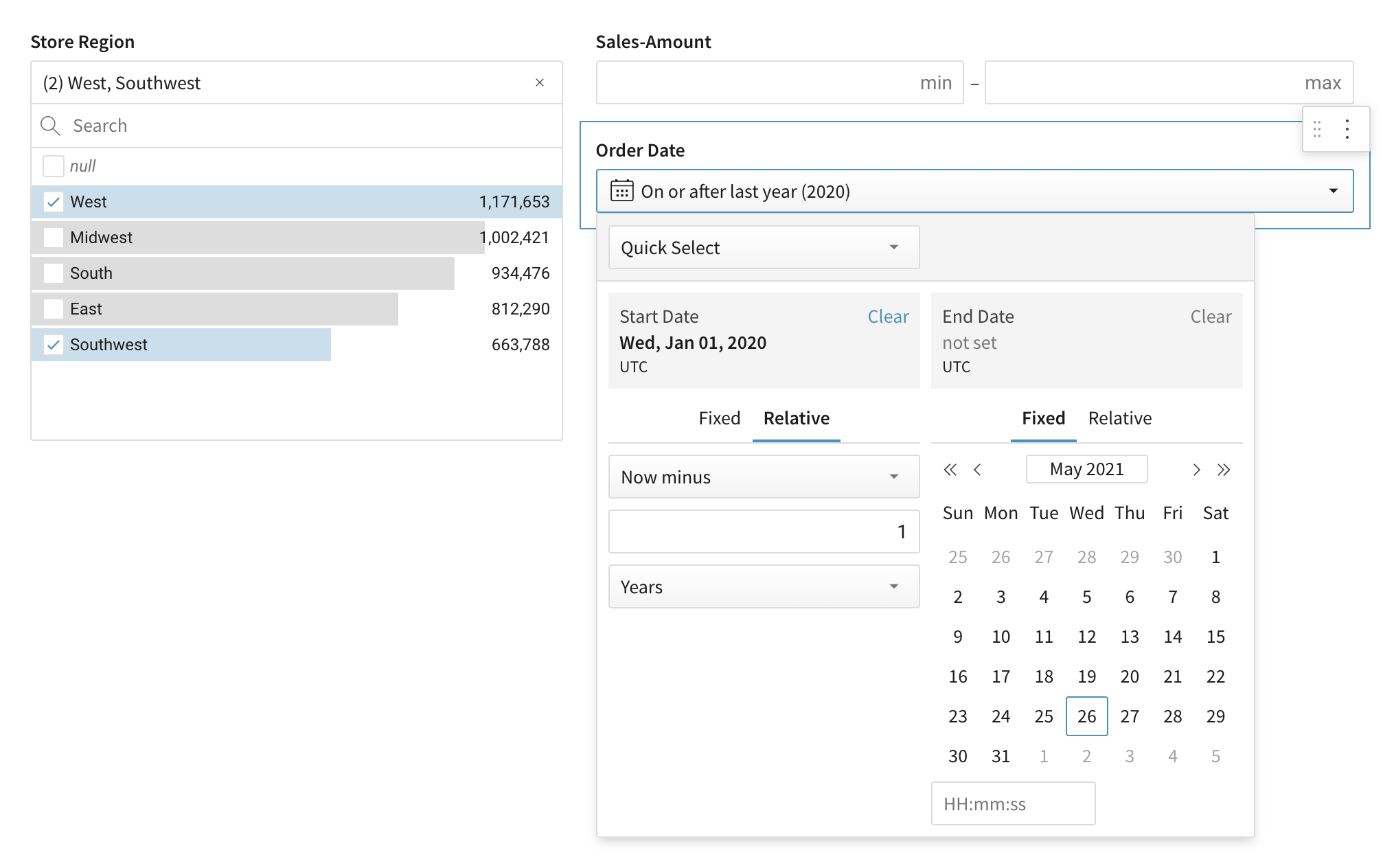Click the search magnifier icon
The image size is (1383, 868).
50,126
